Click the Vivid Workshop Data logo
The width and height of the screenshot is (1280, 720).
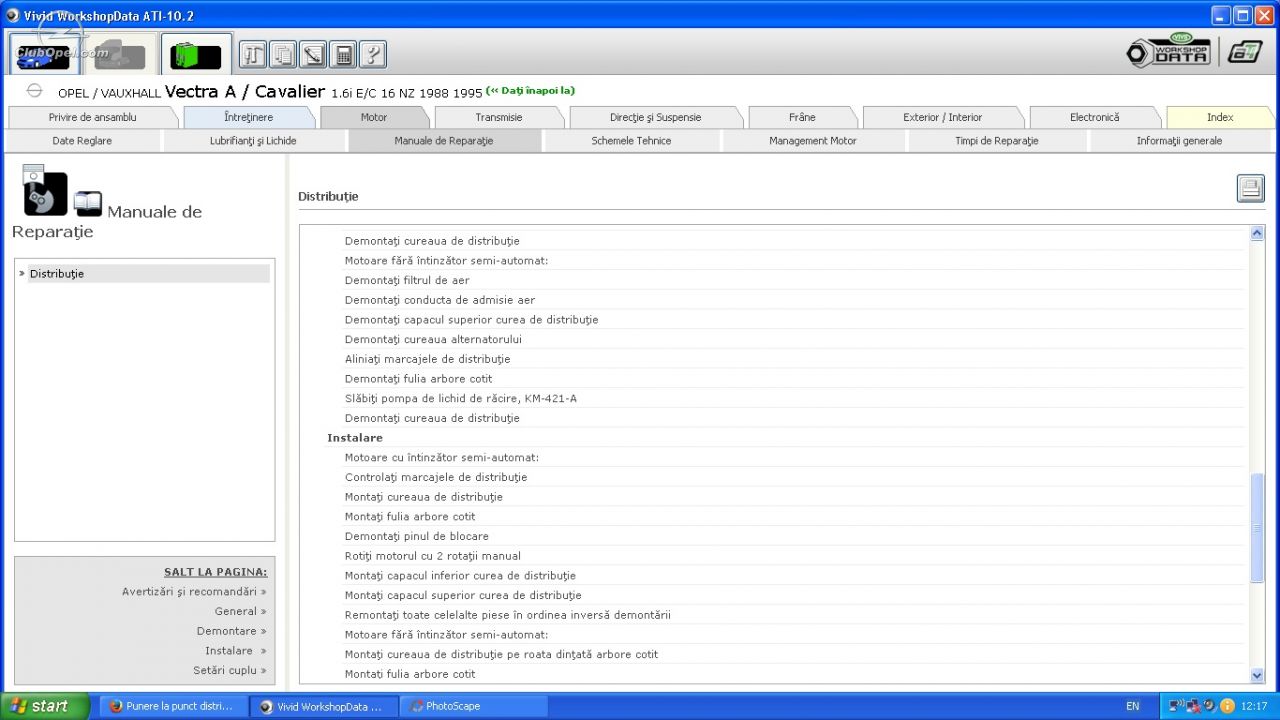point(1168,52)
